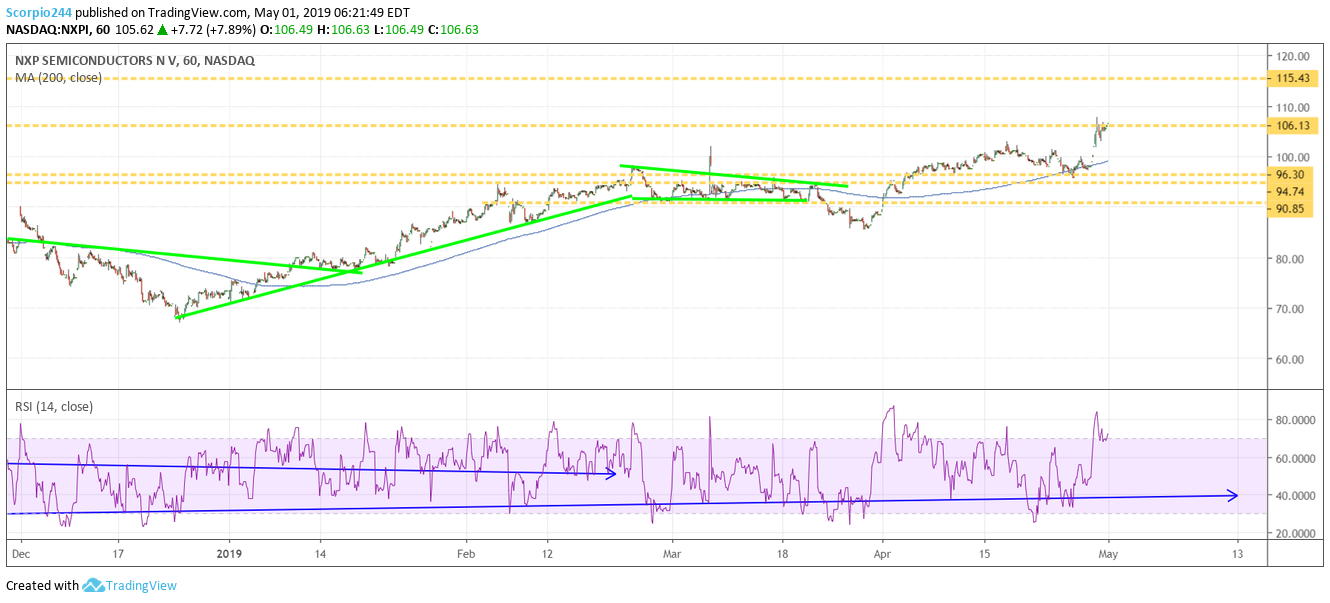Click the TradingView wordmark beside 'Created with'

[143, 586]
